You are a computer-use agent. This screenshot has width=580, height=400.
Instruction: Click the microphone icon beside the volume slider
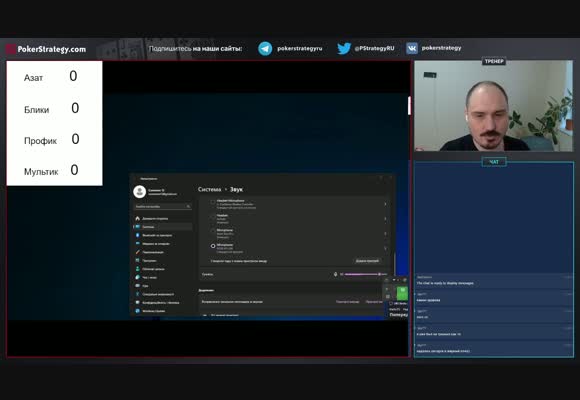click(335, 274)
